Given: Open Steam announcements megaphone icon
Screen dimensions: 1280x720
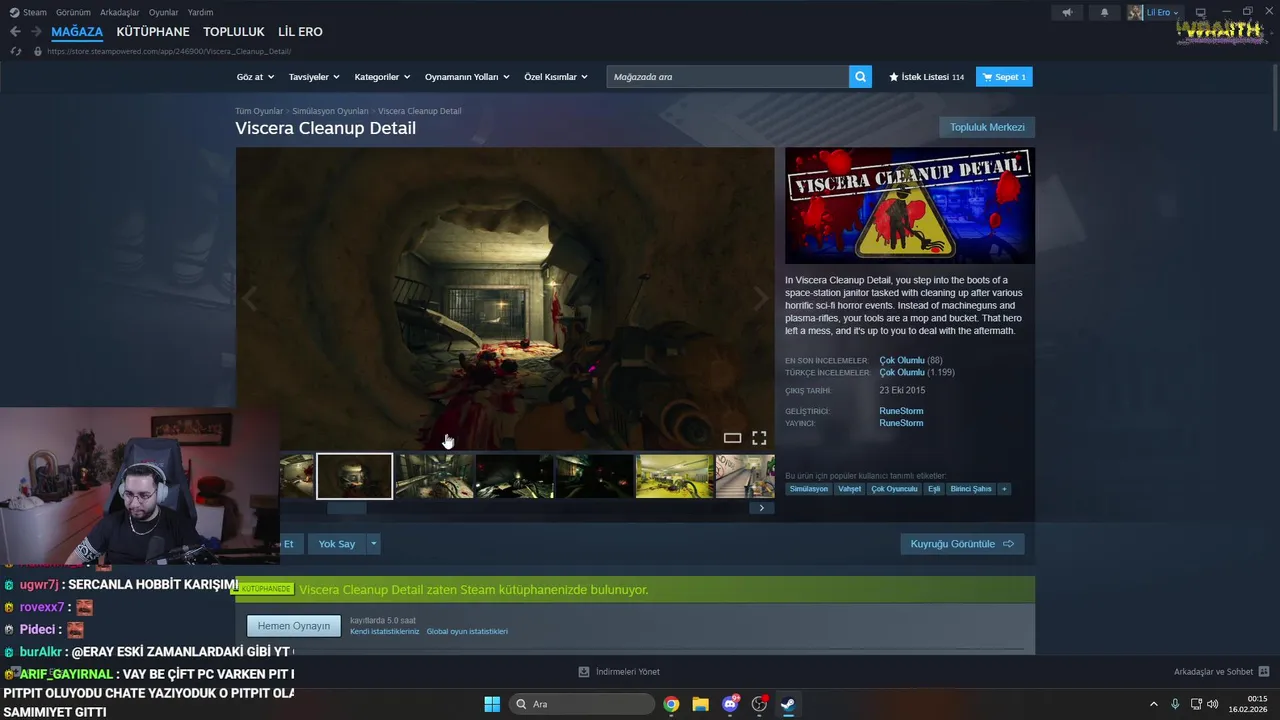Looking at the screenshot, I should coord(1068,12).
